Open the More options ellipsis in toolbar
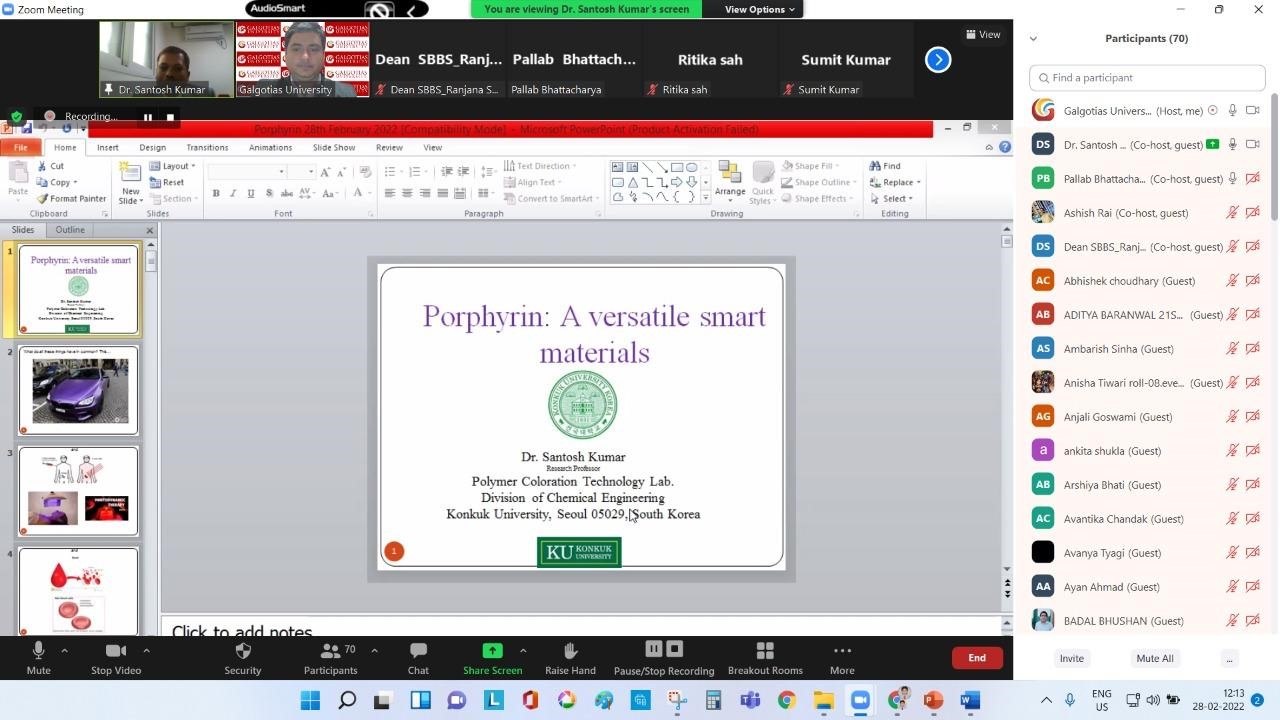 [842, 651]
